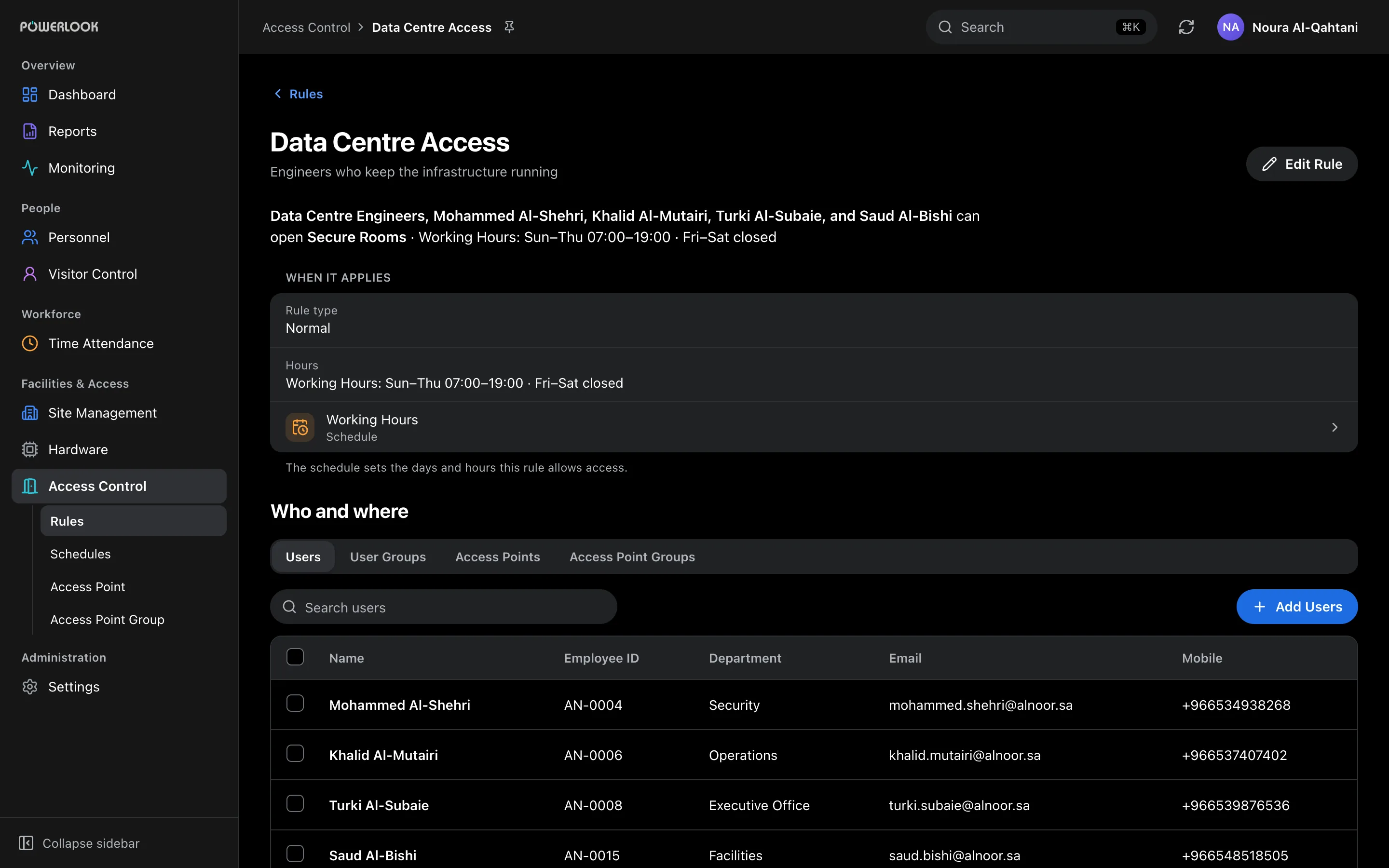Focus the global Search field
This screenshot has width=1389, height=868.
tap(1041, 27)
